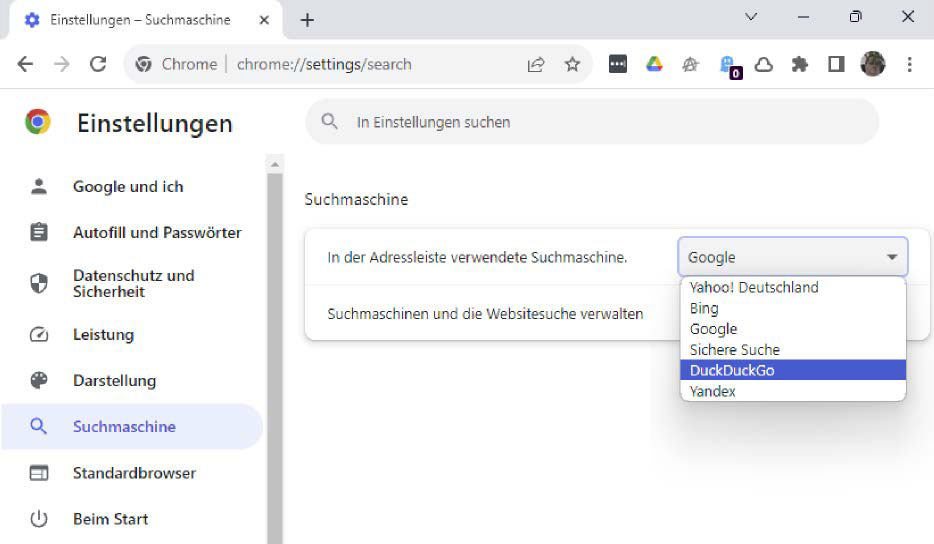
Task: Open Suchmaschinen und die Websitesuche verwalten
Action: pyautogui.click(x=485, y=313)
